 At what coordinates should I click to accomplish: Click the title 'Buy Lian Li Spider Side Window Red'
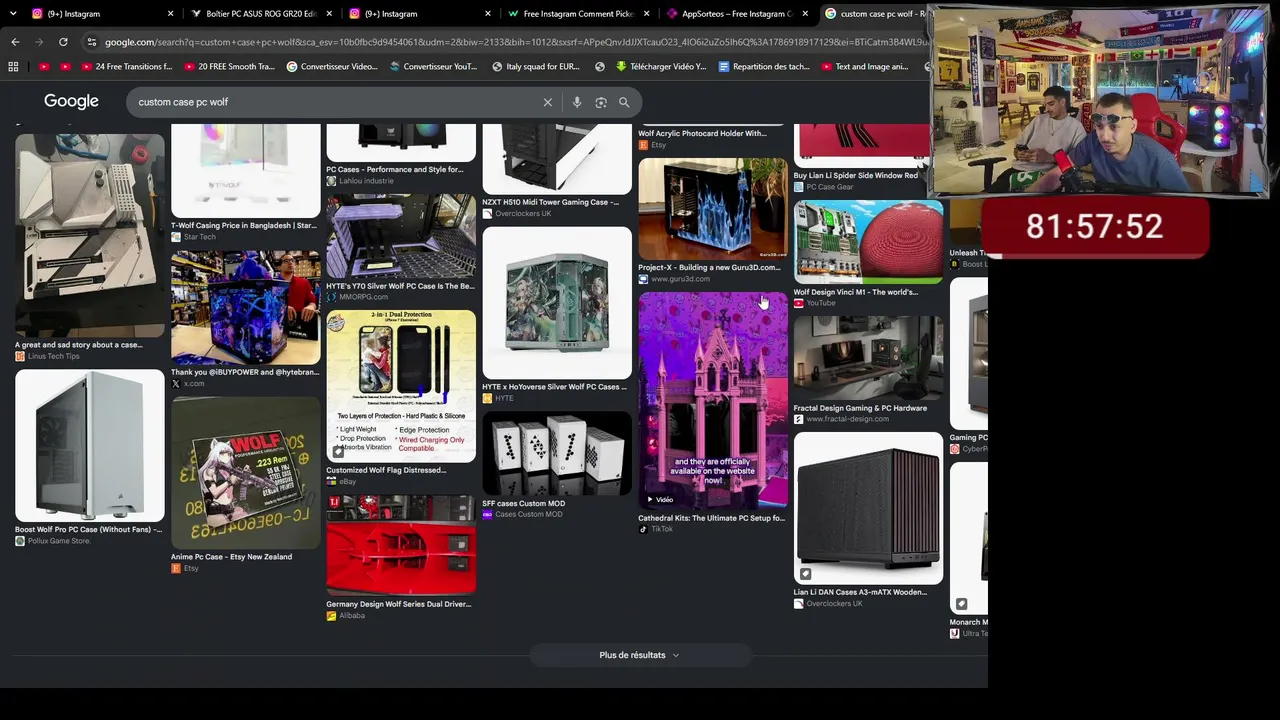coord(856,176)
